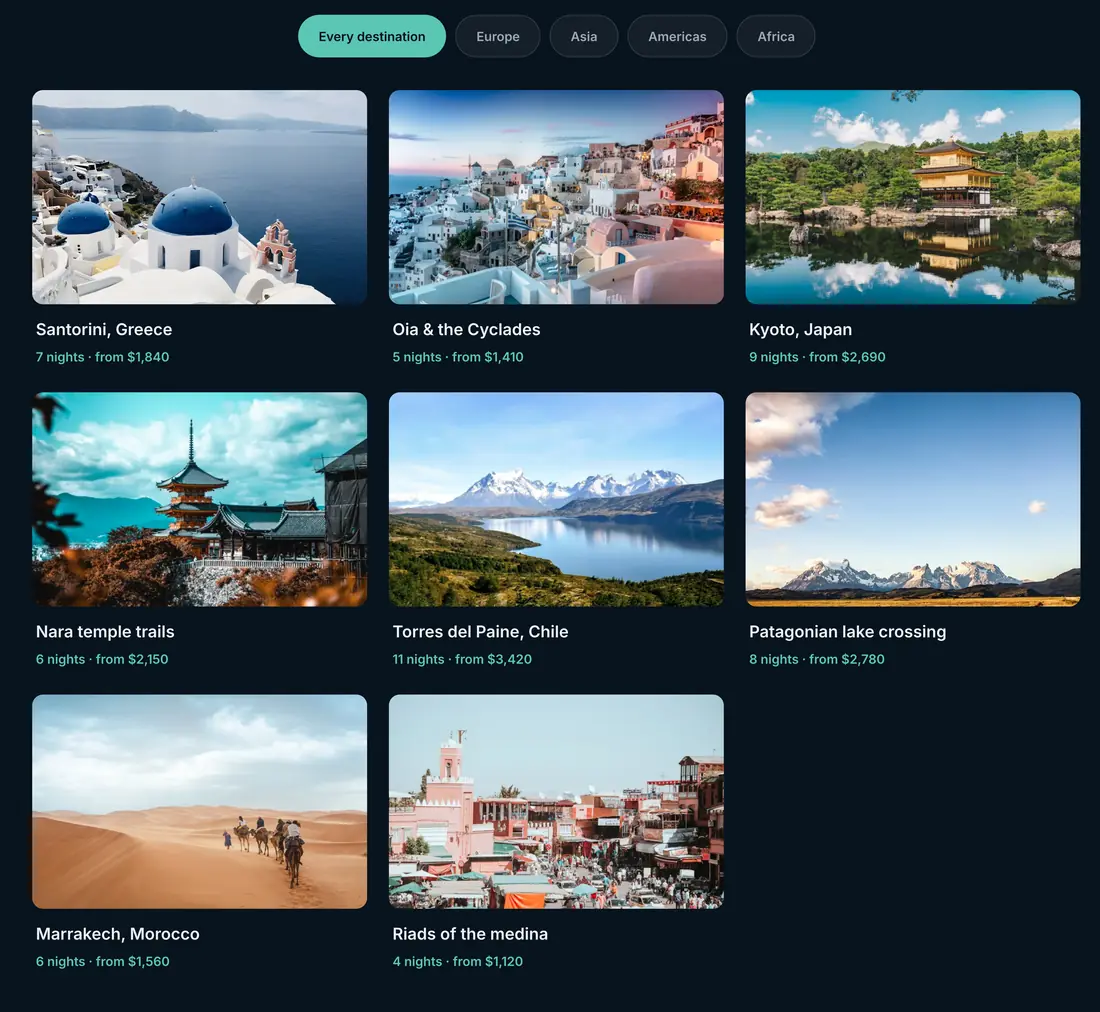Screen dimensions: 1100x1012
Task: Click the Kyoto, Japan heading
Action: [x=800, y=330]
